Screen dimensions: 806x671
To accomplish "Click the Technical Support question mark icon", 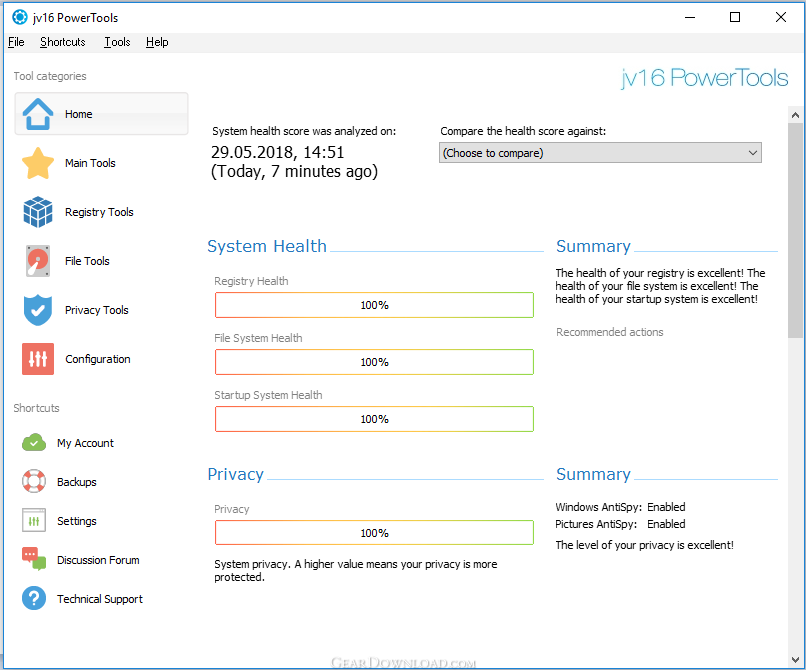I will point(34,599).
